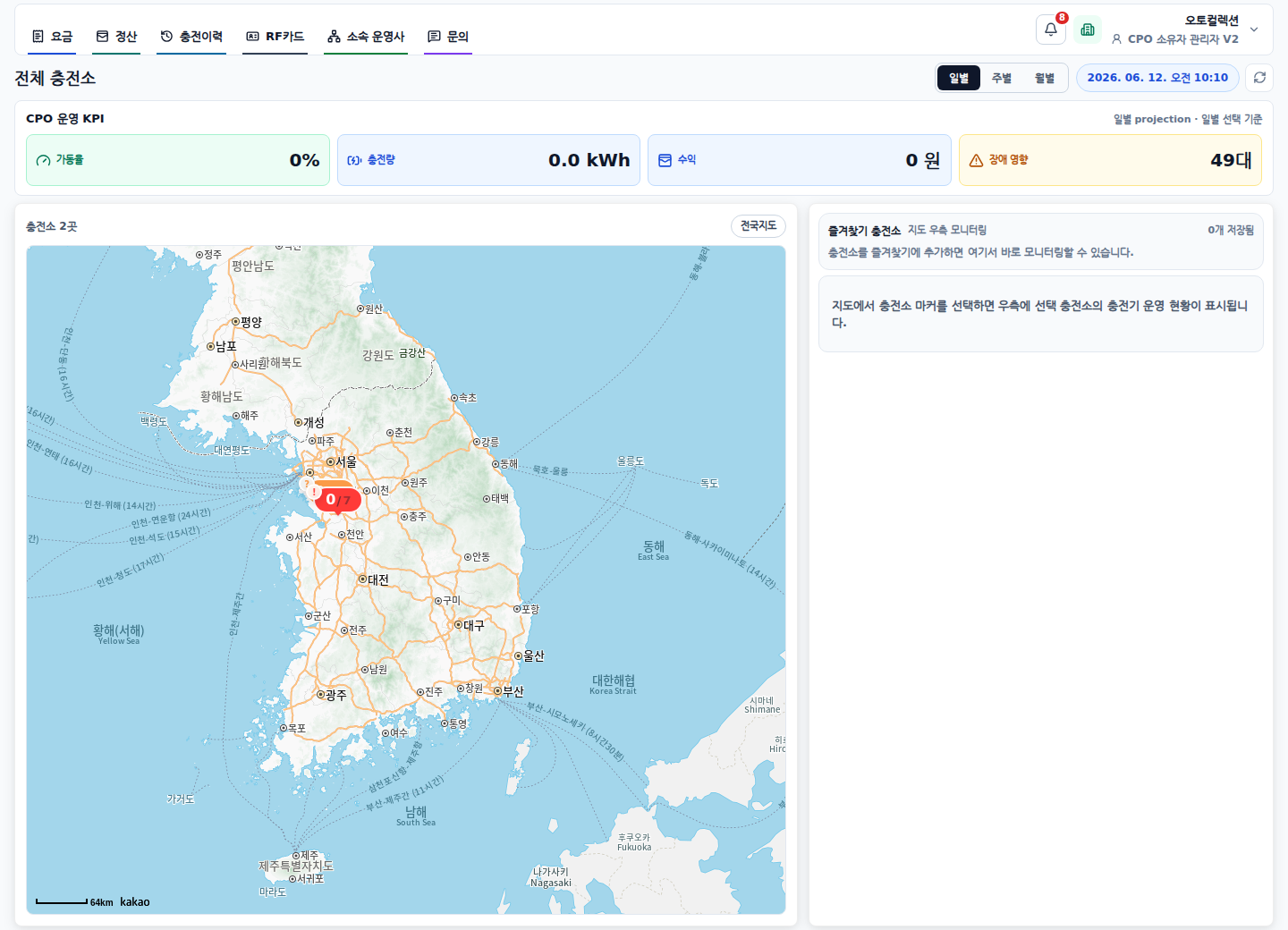Switch to 충전이력 tab
Screen dimensions: 1288x930
coord(191,37)
